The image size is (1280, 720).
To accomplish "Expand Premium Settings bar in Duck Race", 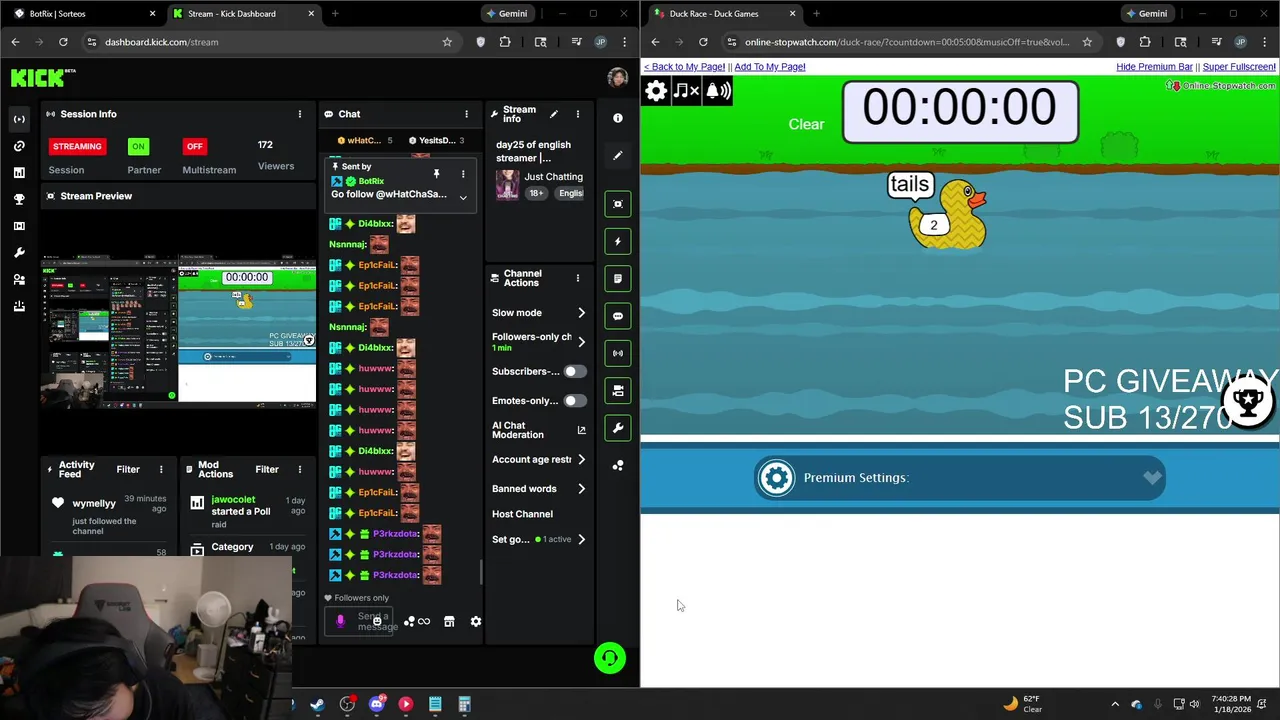I will (960, 478).
